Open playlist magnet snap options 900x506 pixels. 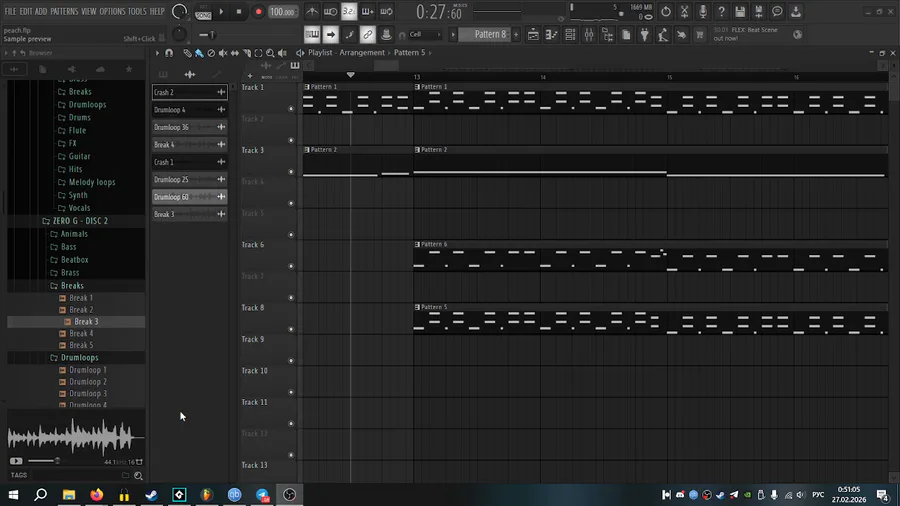click(x=169, y=53)
